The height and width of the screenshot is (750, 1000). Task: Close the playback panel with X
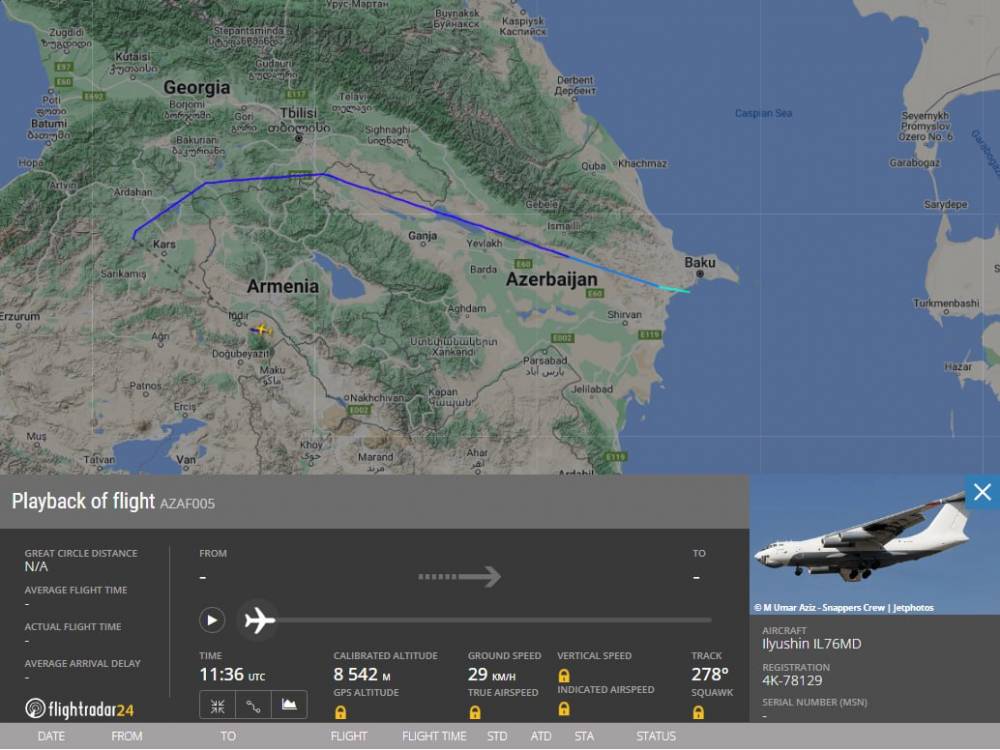(982, 492)
